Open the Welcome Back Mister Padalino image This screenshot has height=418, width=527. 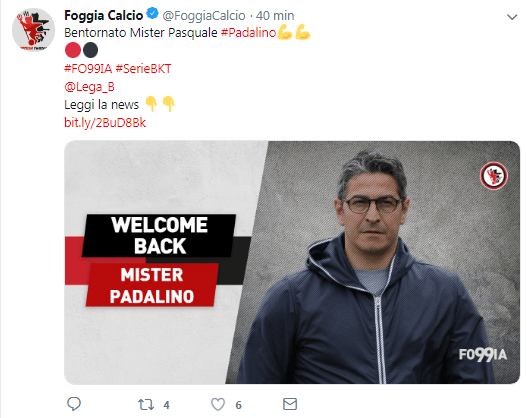(x=292, y=262)
